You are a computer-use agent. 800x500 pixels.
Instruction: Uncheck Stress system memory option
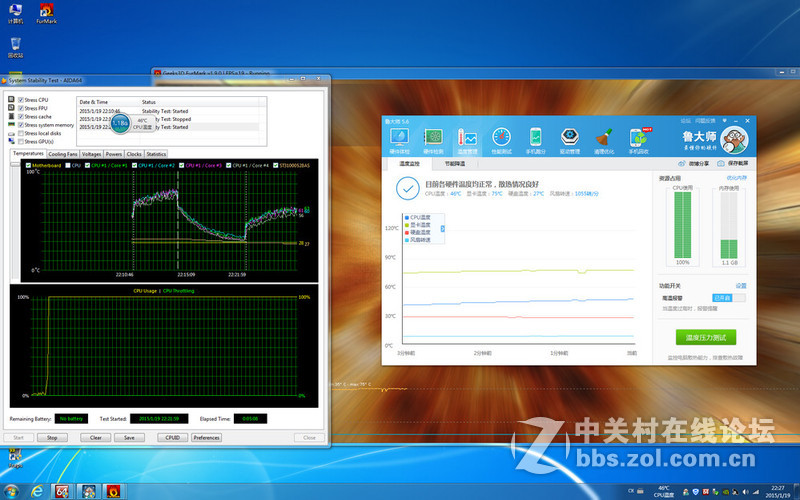(21, 125)
